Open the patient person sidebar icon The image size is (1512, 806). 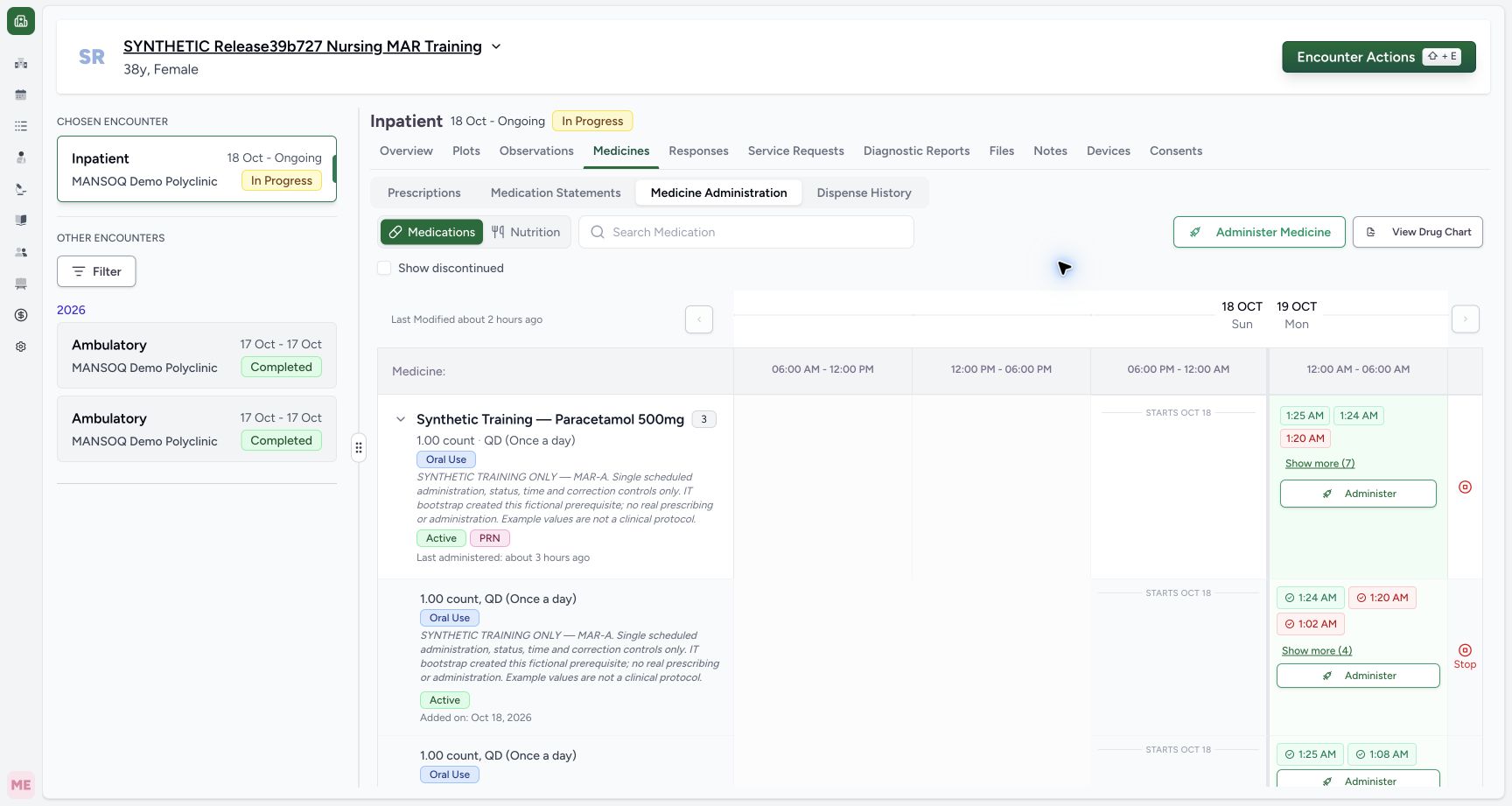click(x=21, y=158)
